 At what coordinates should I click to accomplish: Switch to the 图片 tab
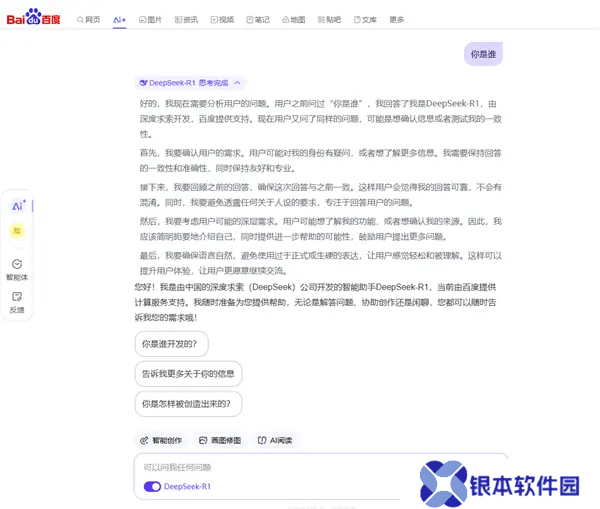point(150,19)
